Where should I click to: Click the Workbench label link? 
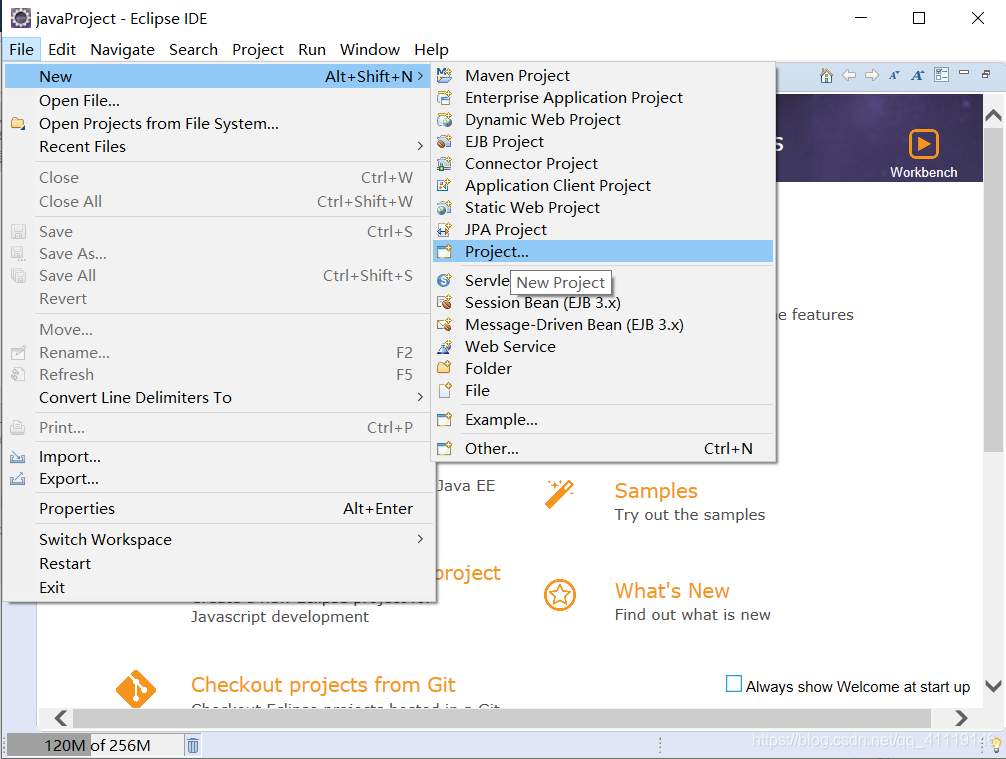(923, 172)
